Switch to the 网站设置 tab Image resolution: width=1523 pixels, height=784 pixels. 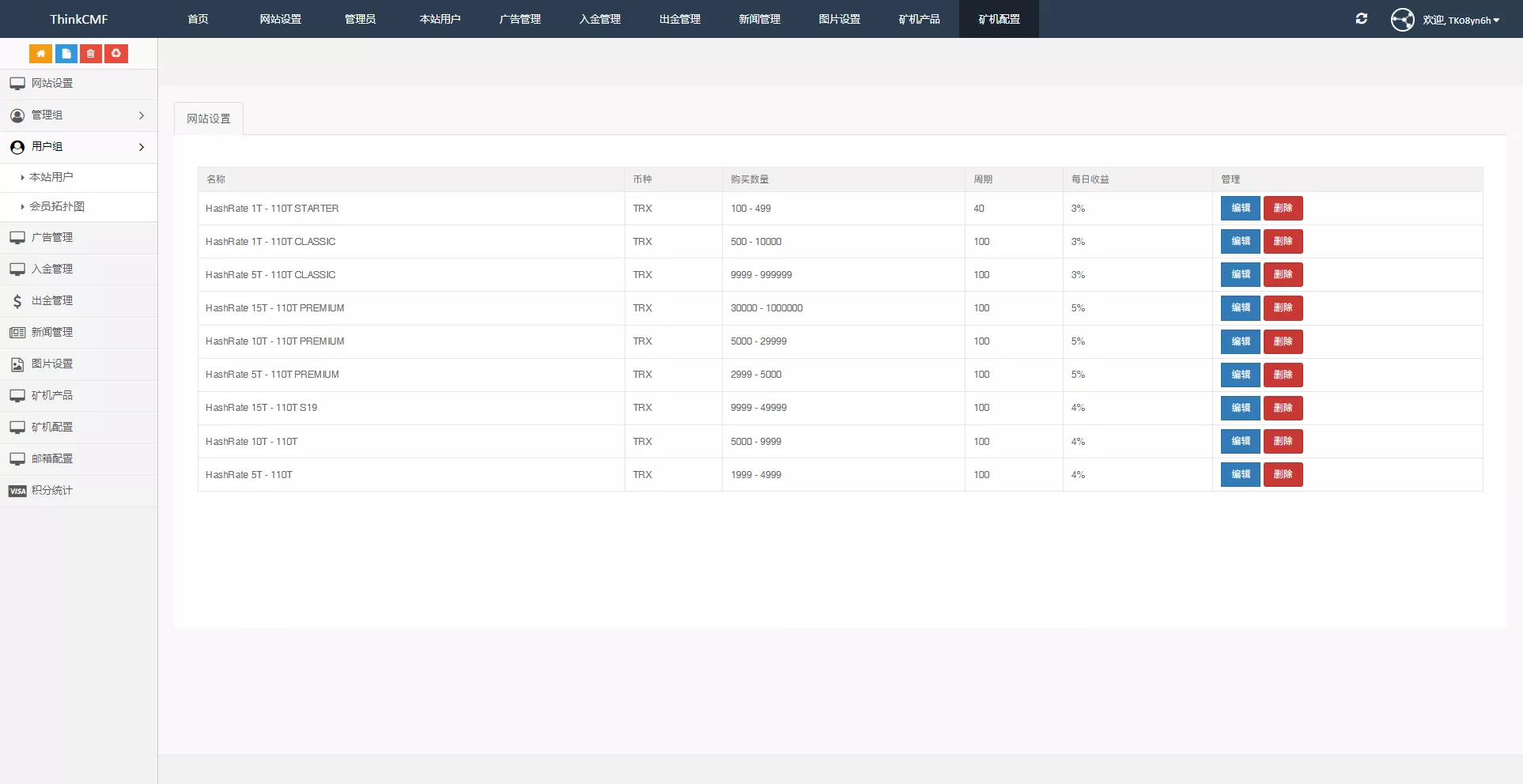[209, 119]
